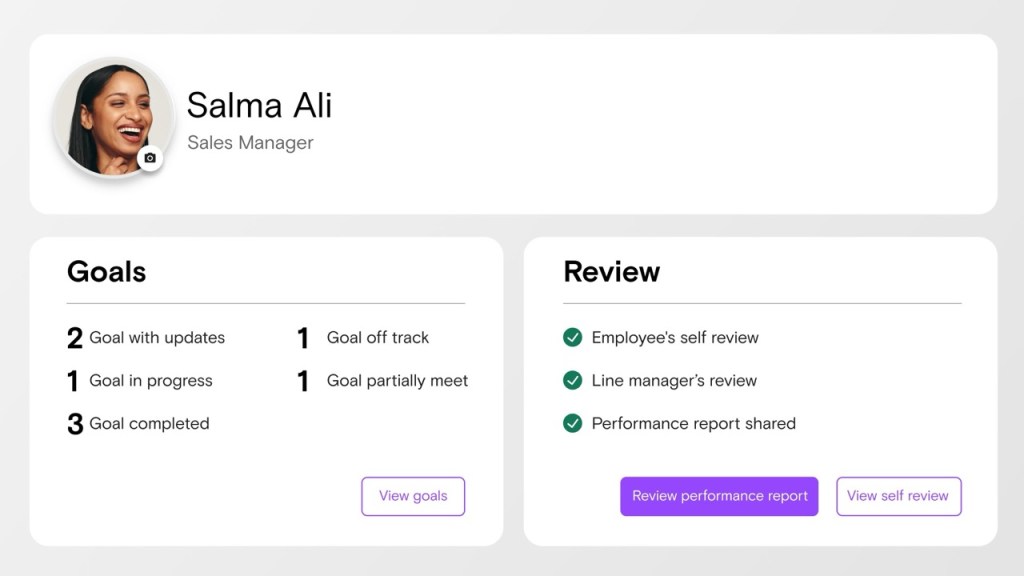The height and width of the screenshot is (576, 1024).
Task: Click the '1 Goal off track' entry
Action: point(364,338)
